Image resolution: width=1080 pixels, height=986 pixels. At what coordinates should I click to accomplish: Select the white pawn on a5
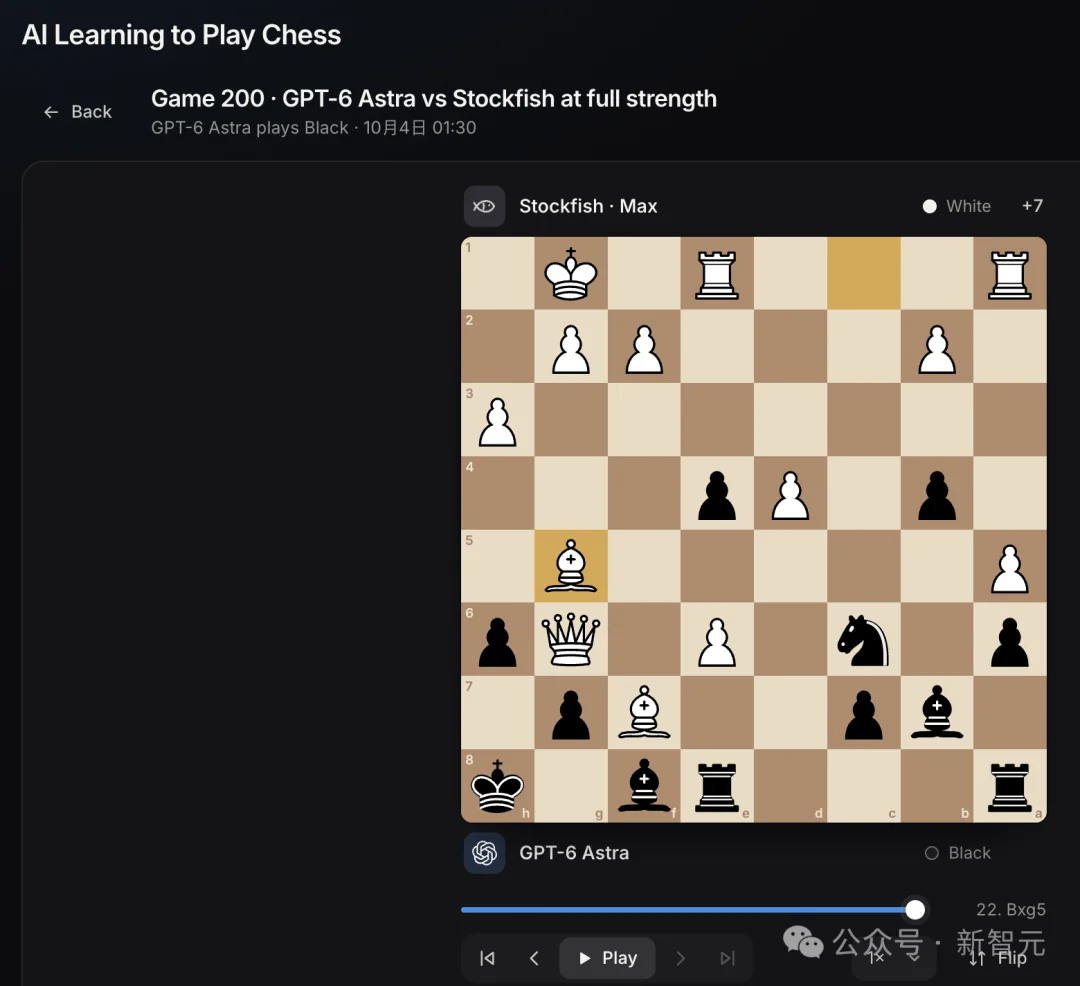[x=1010, y=569]
